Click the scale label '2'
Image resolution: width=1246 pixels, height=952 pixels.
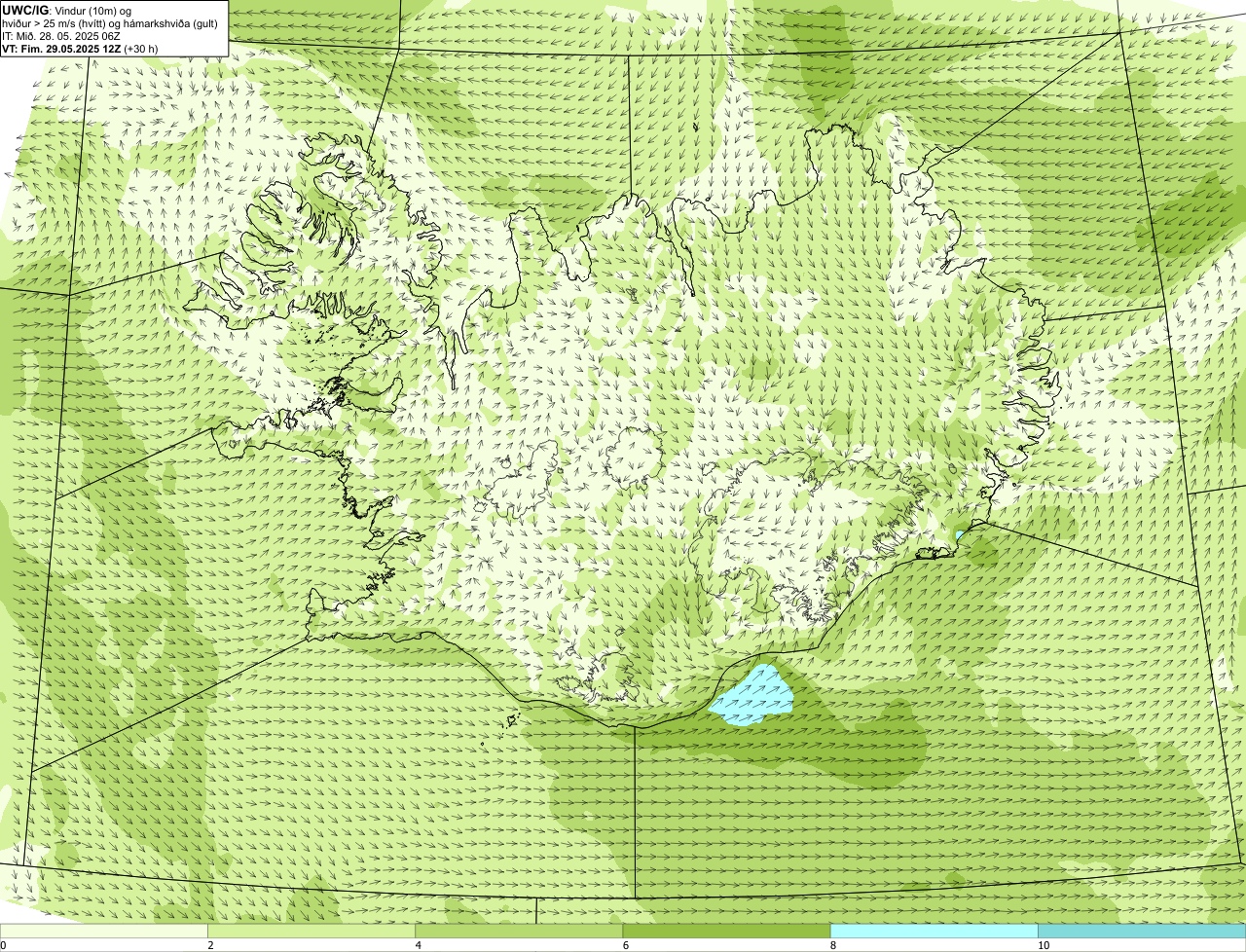[210, 945]
